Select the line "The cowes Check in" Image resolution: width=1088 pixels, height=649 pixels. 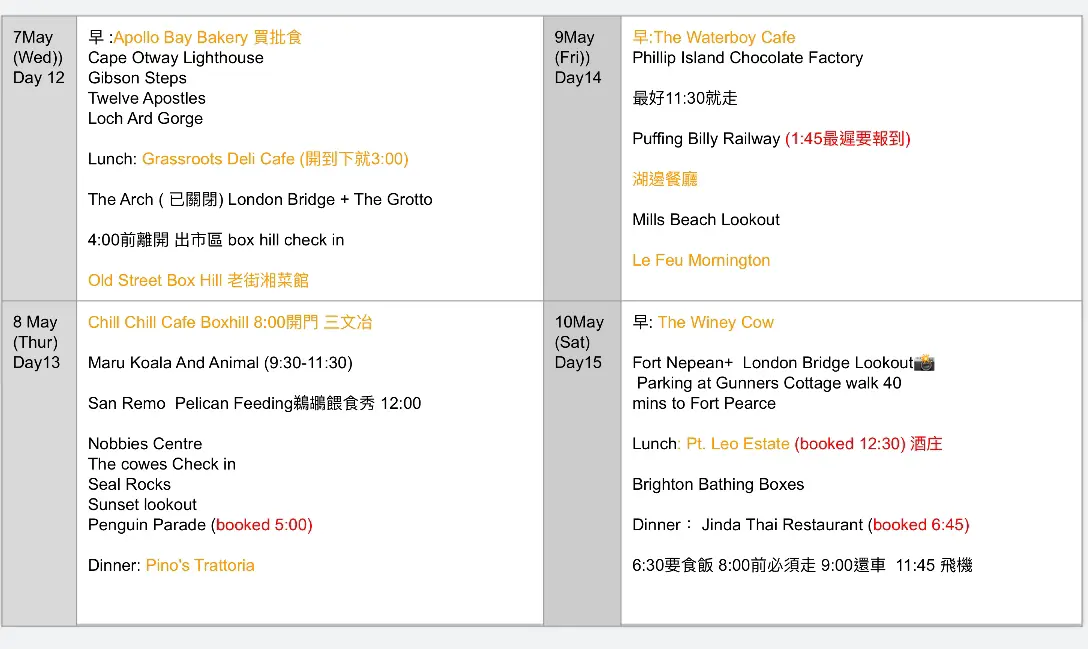[162, 464]
